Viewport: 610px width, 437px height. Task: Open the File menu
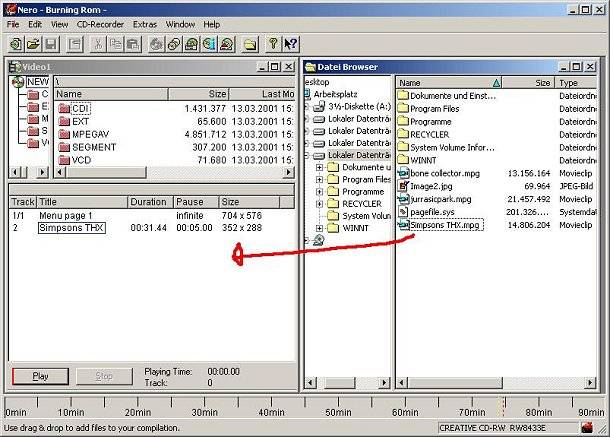(13, 24)
